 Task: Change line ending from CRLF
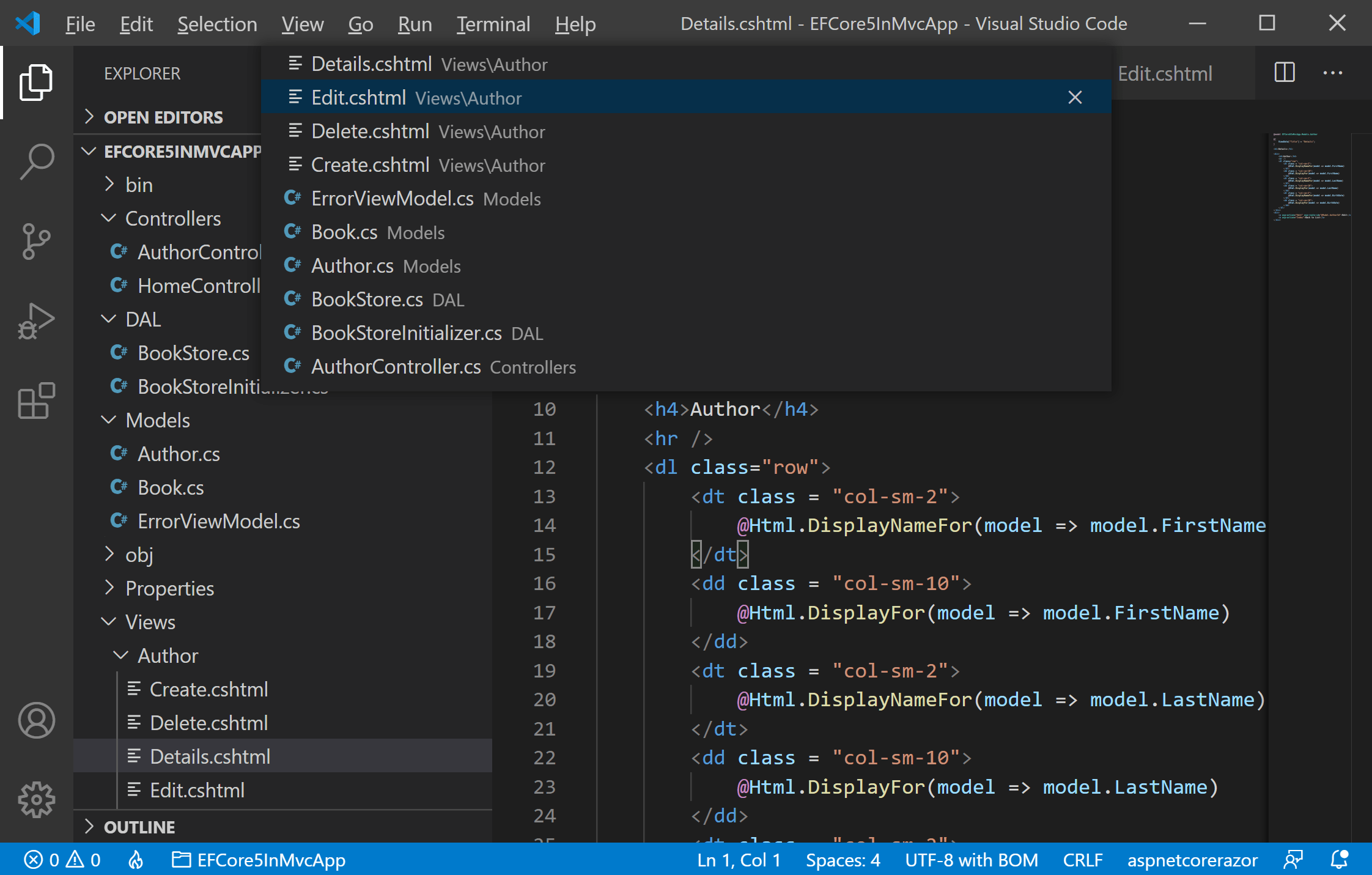[1082, 860]
